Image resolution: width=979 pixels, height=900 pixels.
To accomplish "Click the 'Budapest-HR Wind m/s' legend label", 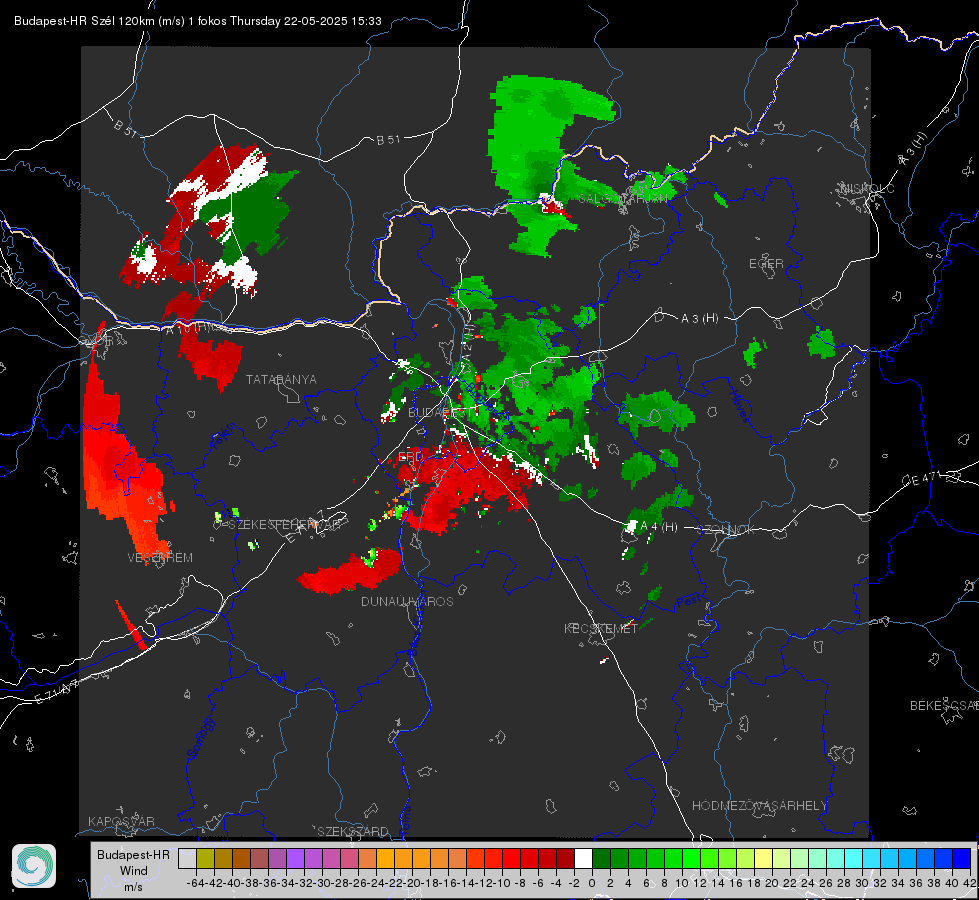I will [x=134, y=871].
